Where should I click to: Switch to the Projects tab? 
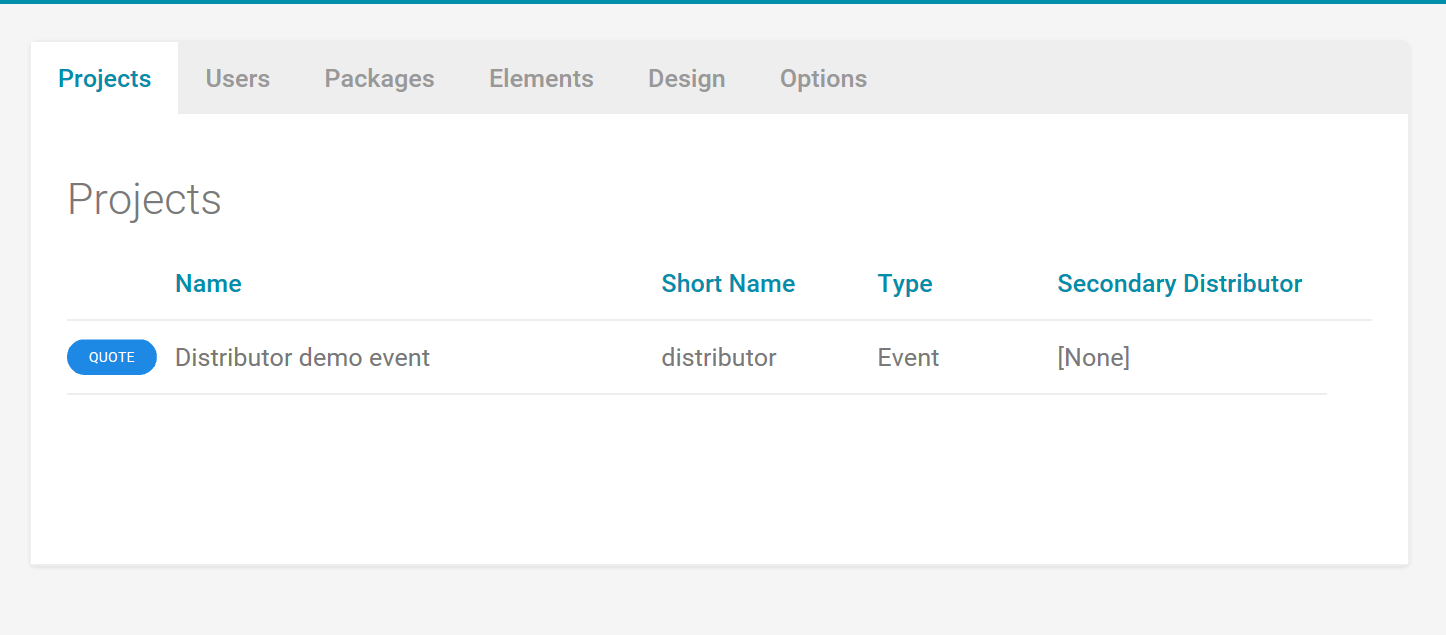(105, 78)
